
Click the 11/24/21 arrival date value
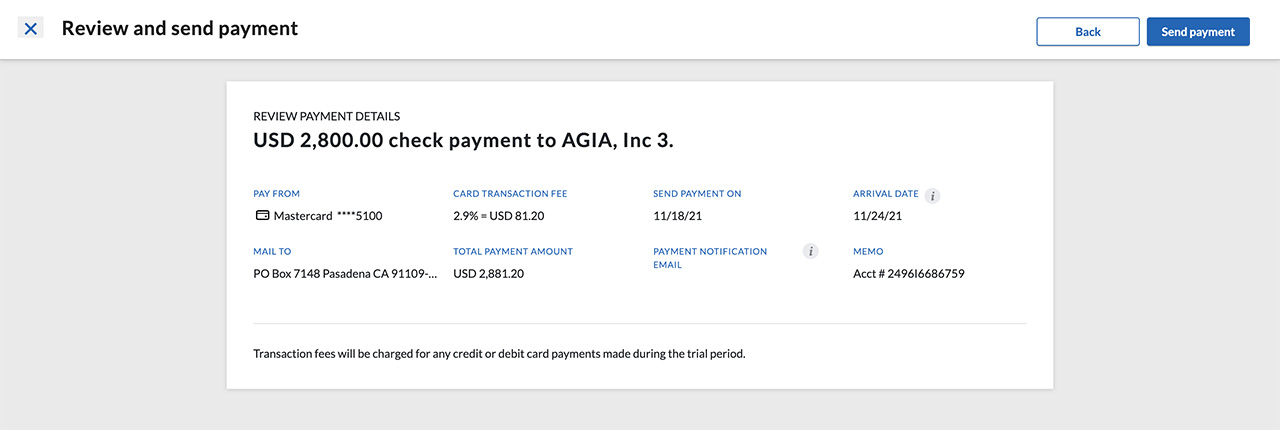click(x=878, y=215)
